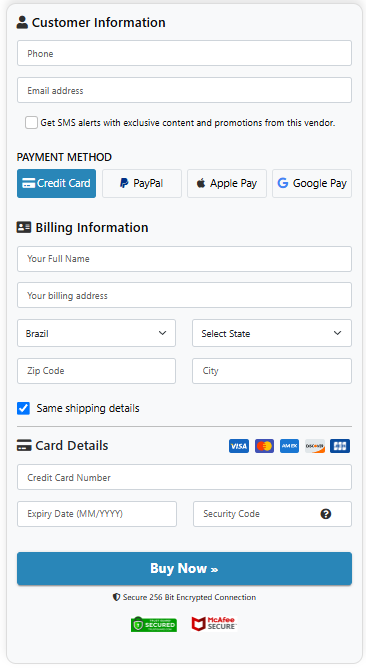This screenshot has width=366, height=668.
Task: Click the Mastercard logo icon
Action: click(264, 446)
